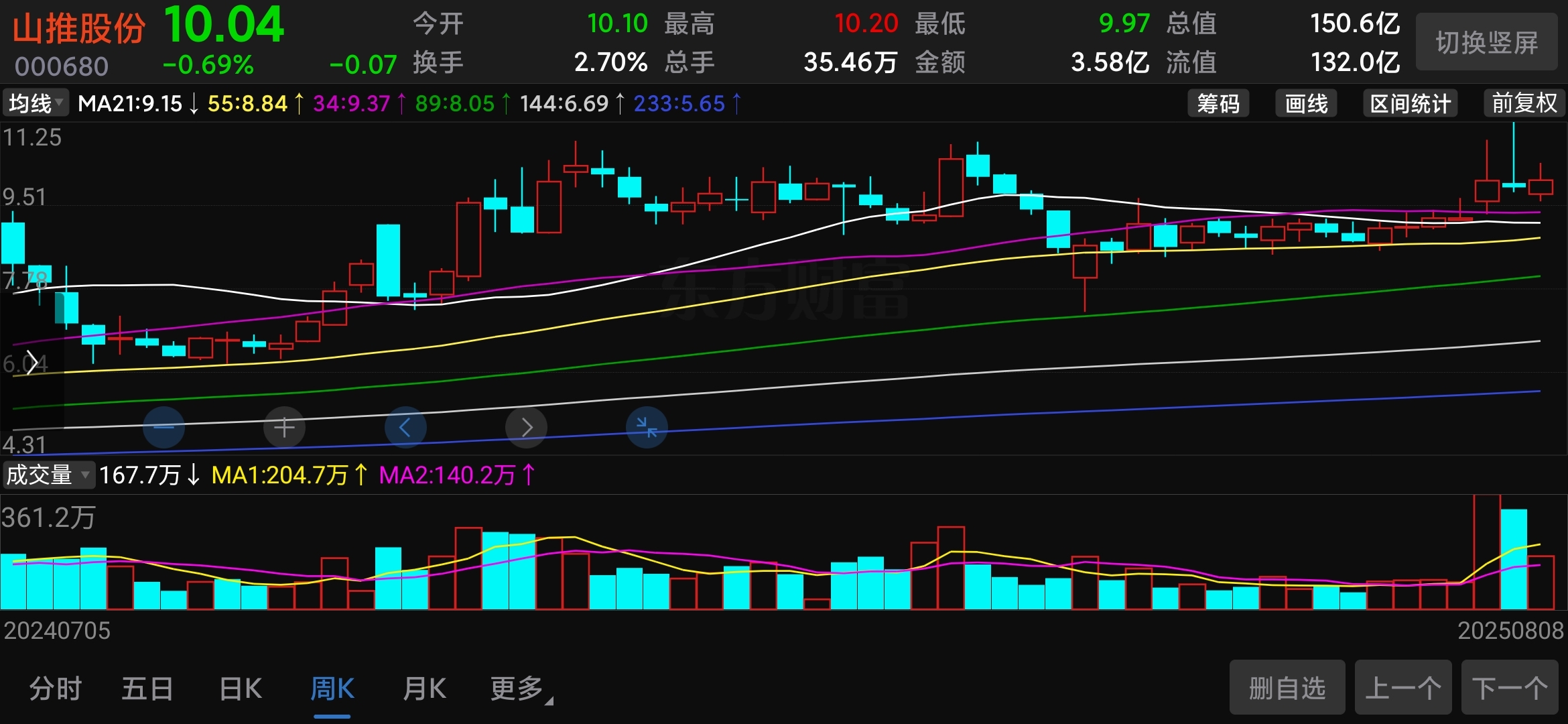
Task: Click 流值 132.0亿 value
Action: pos(1355,62)
